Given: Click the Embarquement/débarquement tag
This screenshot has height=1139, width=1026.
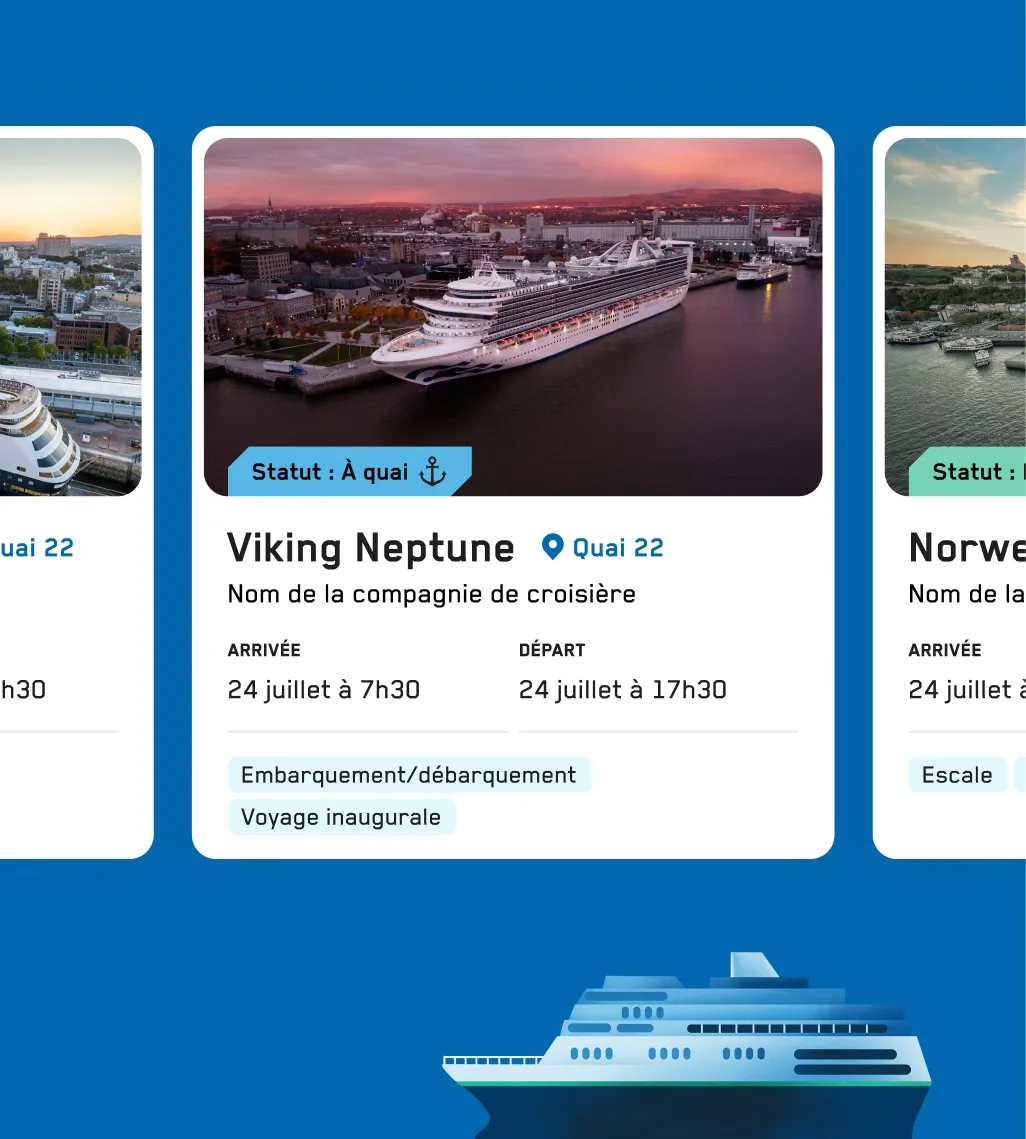Looking at the screenshot, I should pos(409,775).
